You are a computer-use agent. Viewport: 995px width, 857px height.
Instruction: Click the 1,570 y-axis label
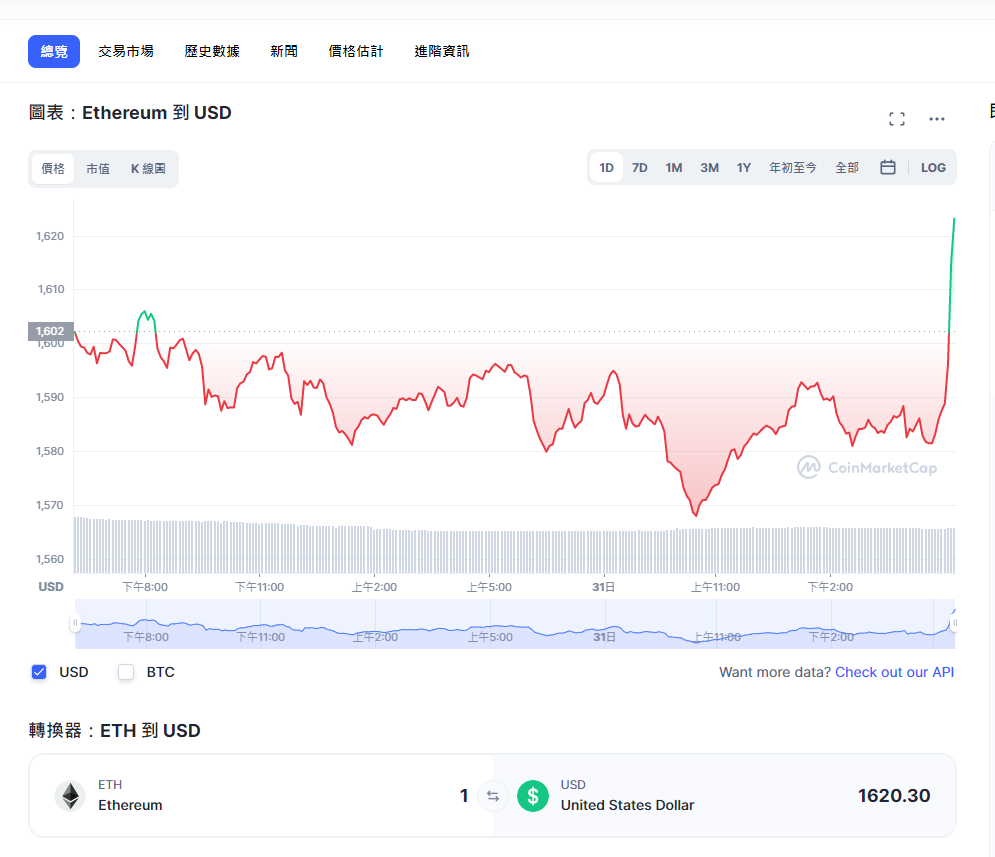coord(50,505)
